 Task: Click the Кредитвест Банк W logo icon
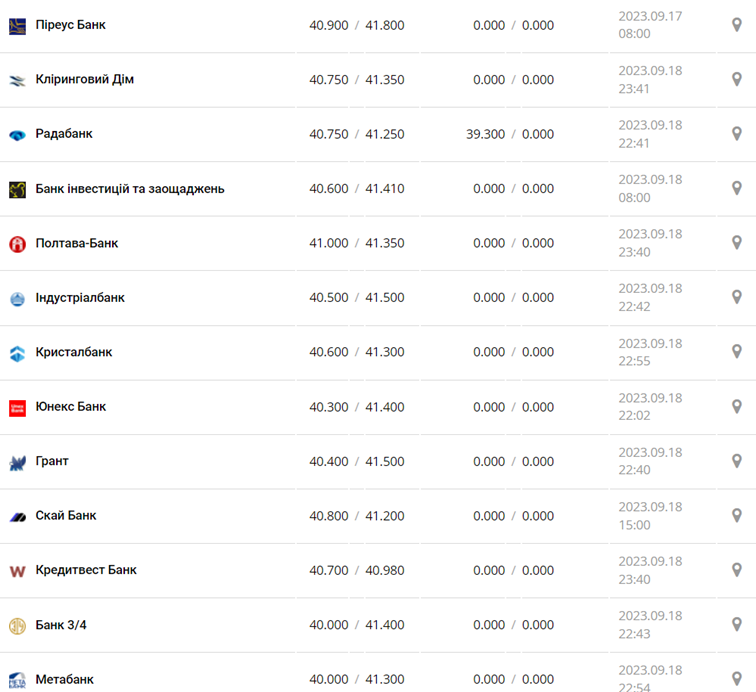point(17,571)
